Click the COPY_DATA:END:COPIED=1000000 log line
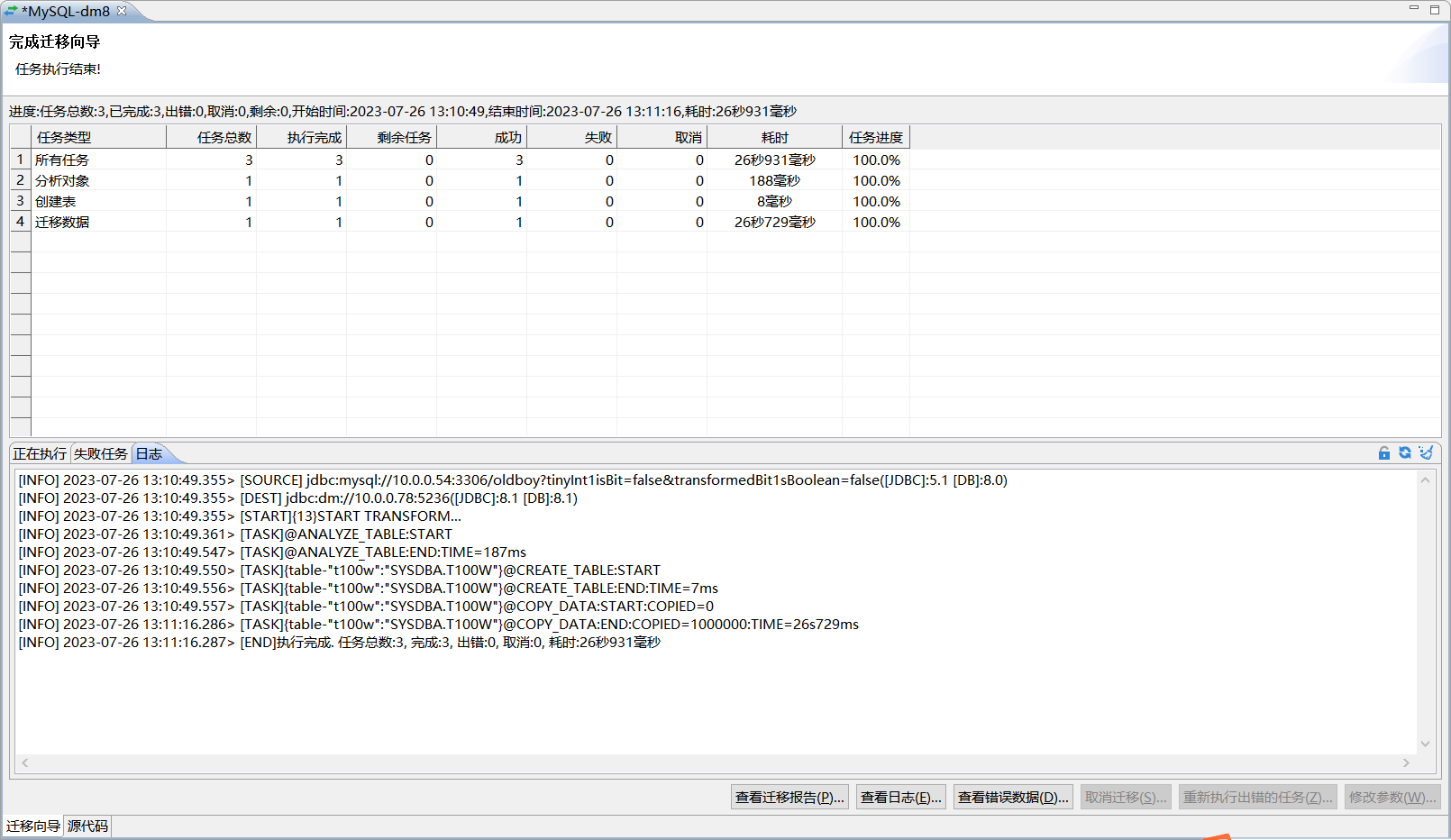Viewport: 1451px width, 840px height. coord(439,625)
